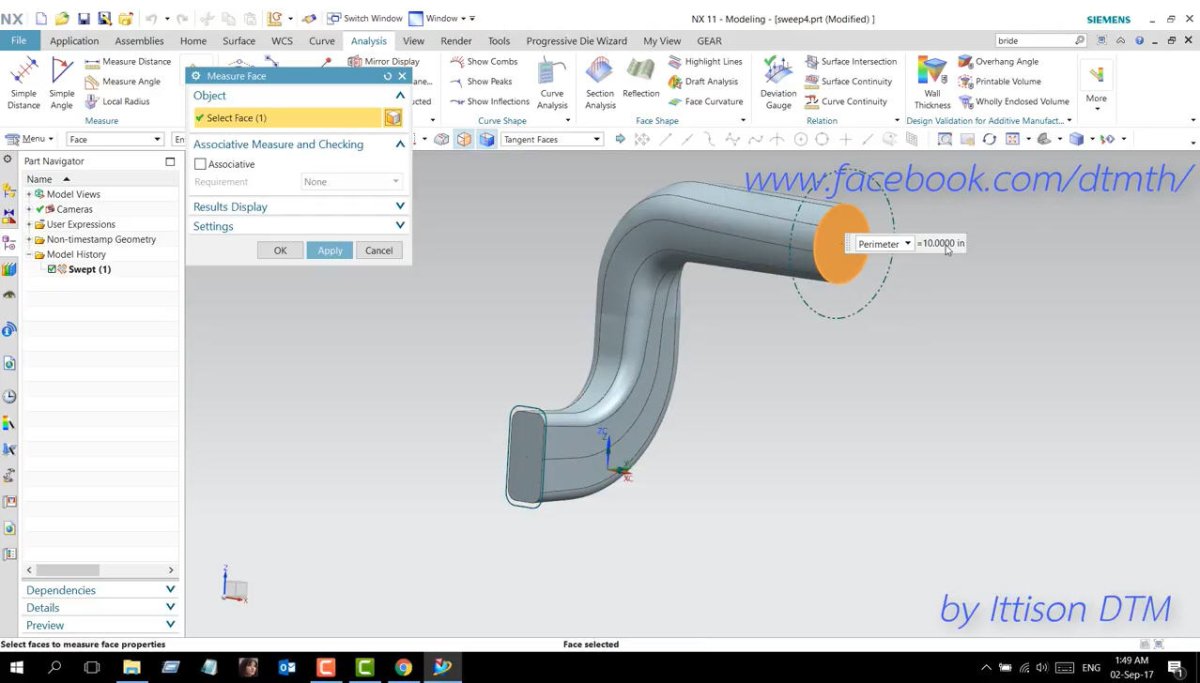This screenshot has width=1200, height=683.
Task: Switch to the Progressive Die Wizard tab
Action: click(575, 41)
